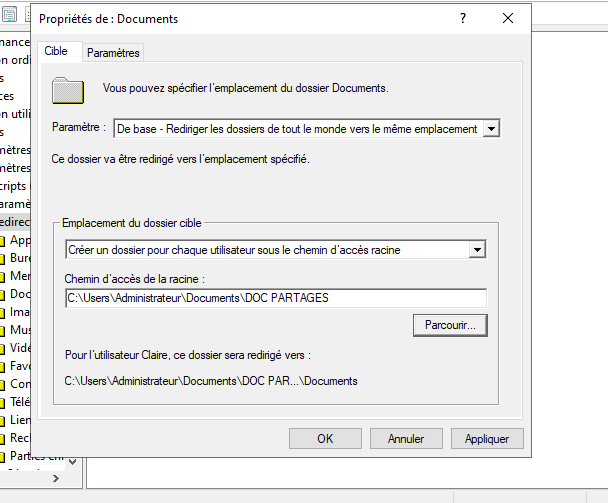Image resolution: width=608 pixels, height=503 pixels.
Task: Click the Vidéos folder icon in tree
Action: pos(3,348)
